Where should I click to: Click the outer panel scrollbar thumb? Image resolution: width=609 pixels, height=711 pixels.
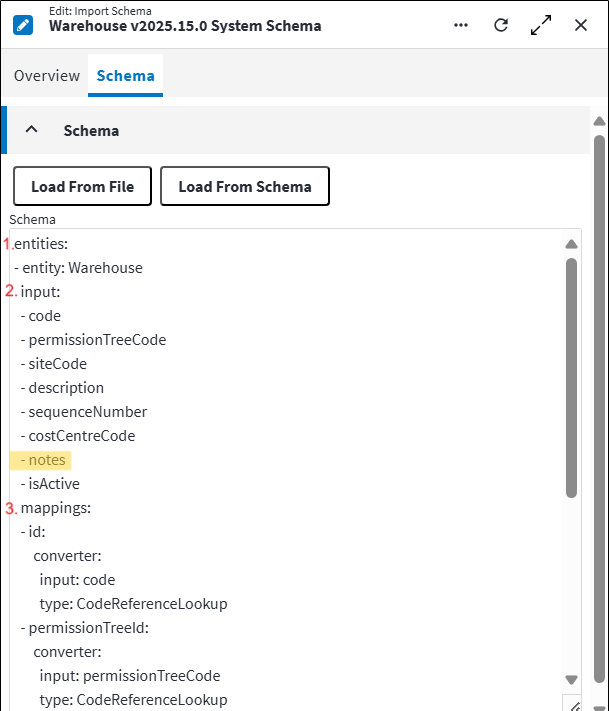pyautogui.click(x=599, y=408)
